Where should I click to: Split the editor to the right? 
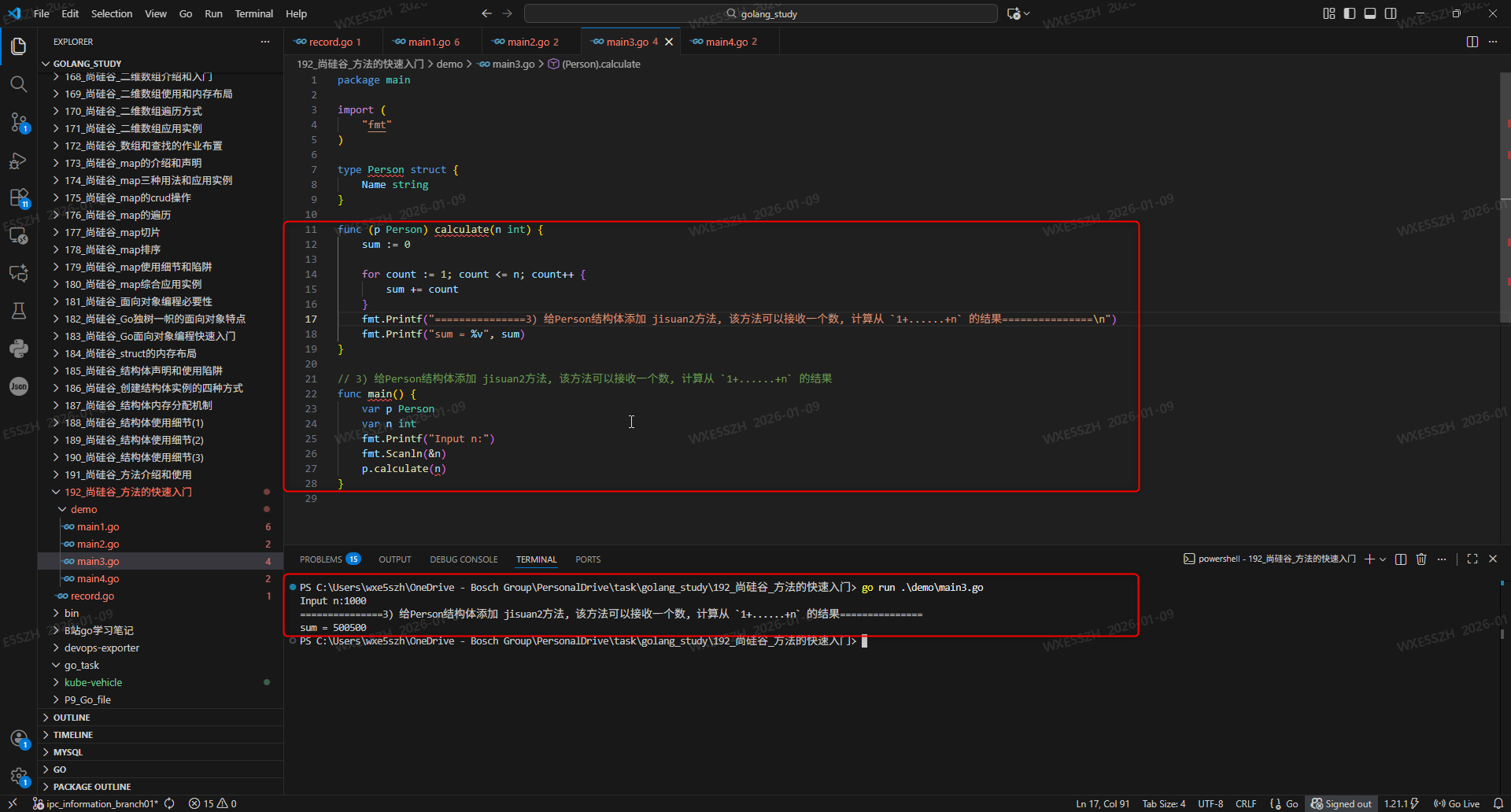tap(1472, 42)
